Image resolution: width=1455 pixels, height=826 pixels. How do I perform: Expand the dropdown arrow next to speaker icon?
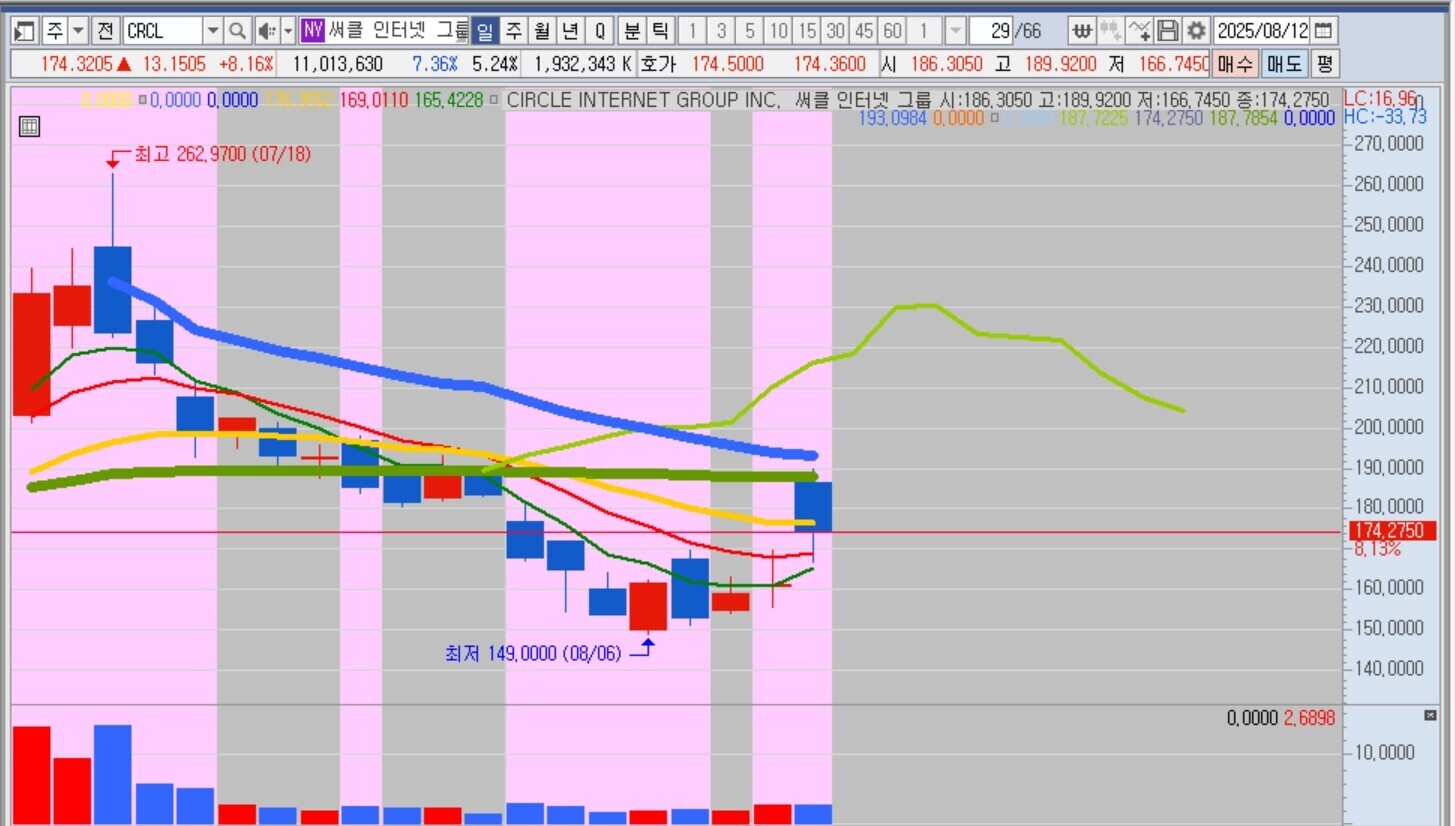(288, 31)
